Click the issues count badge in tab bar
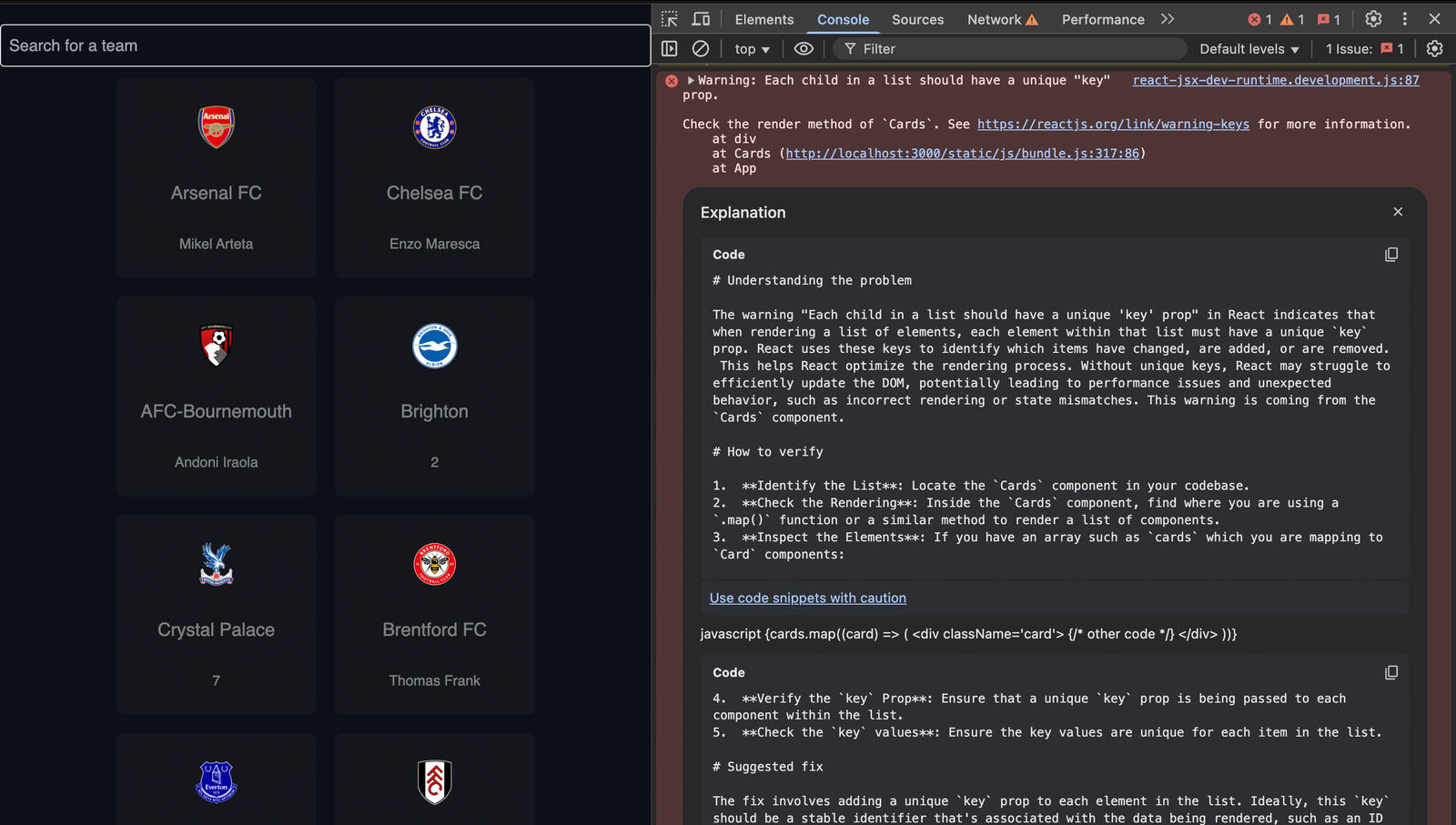1456x825 pixels. click(1329, 19)
